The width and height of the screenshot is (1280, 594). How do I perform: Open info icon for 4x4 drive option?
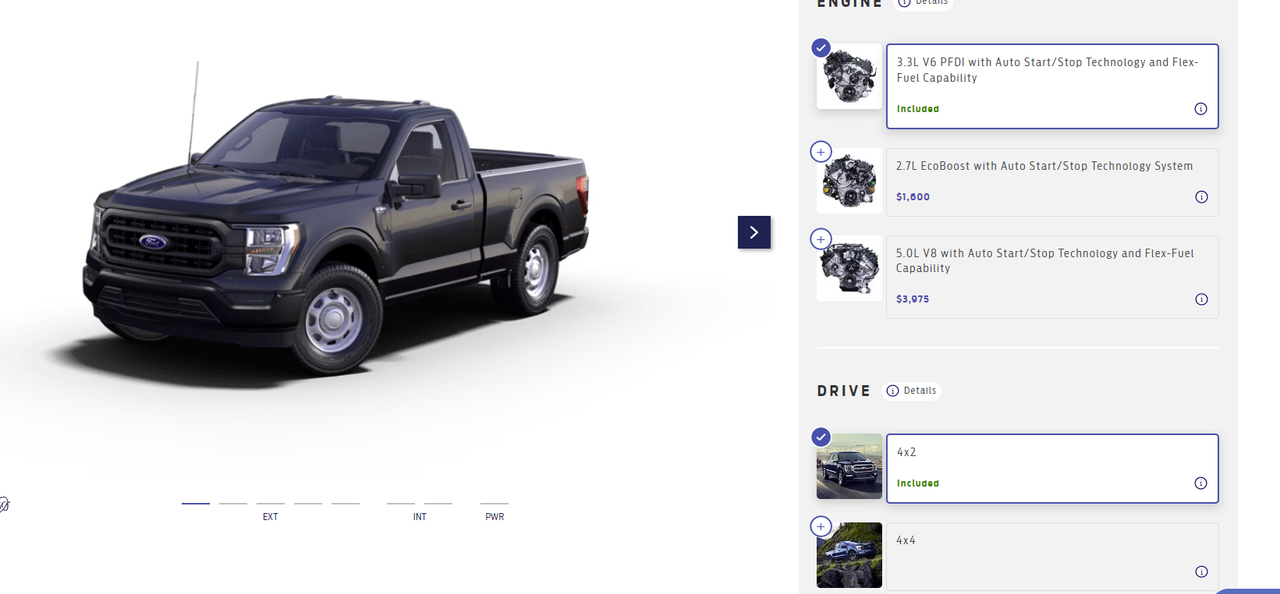[x=1201, y=572]
